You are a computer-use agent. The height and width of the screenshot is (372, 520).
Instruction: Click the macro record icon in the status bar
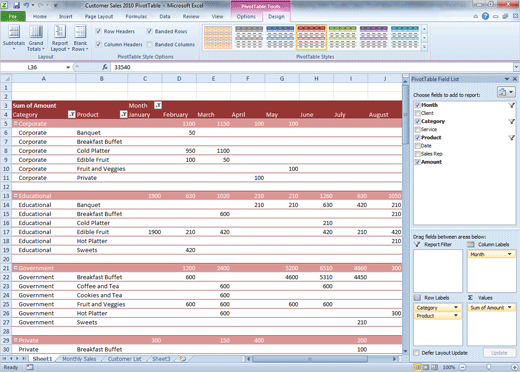click(30, 367)
